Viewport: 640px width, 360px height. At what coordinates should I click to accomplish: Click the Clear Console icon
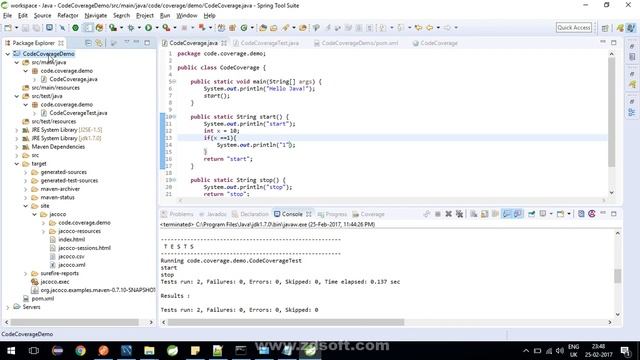(473, 214)
